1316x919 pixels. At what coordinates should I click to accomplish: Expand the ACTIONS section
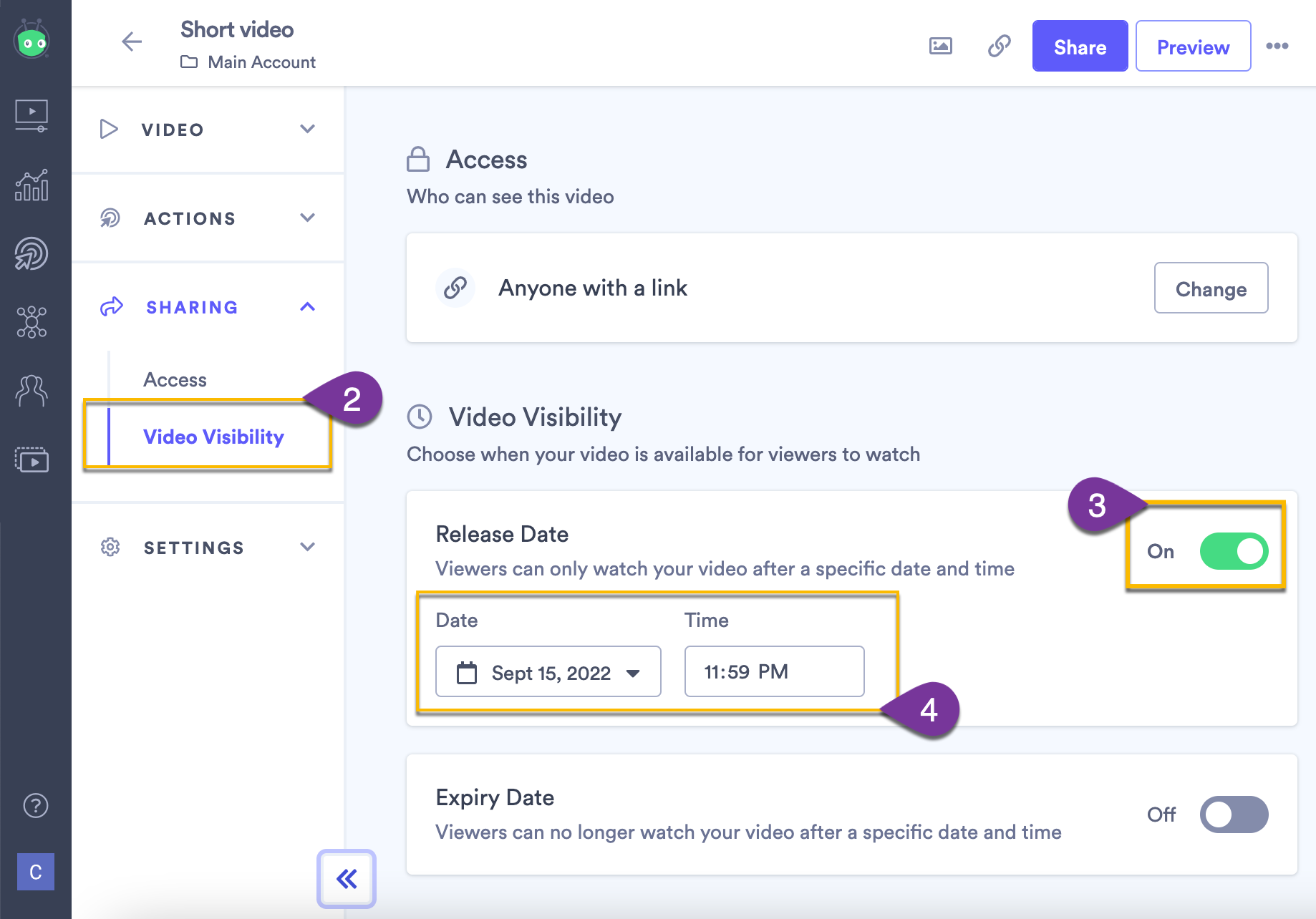(x=208, y=218)
